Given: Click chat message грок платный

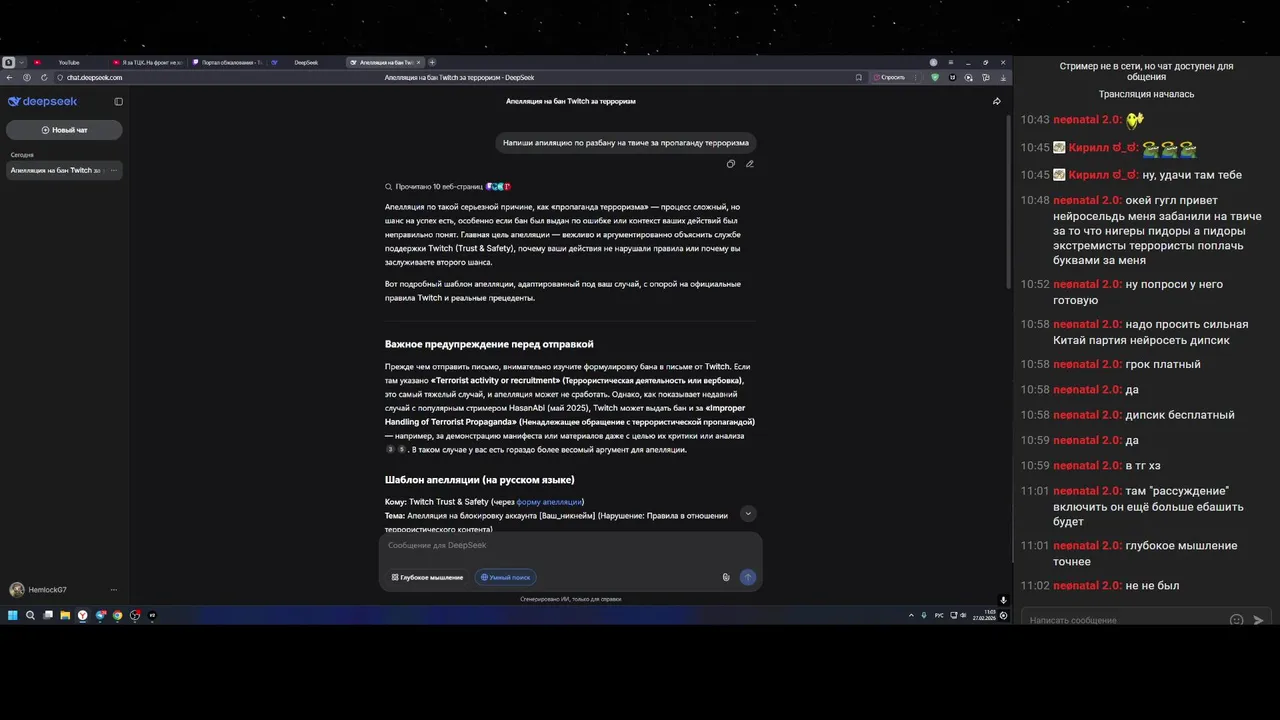Looking at the screenshot, I should 1163,365.
